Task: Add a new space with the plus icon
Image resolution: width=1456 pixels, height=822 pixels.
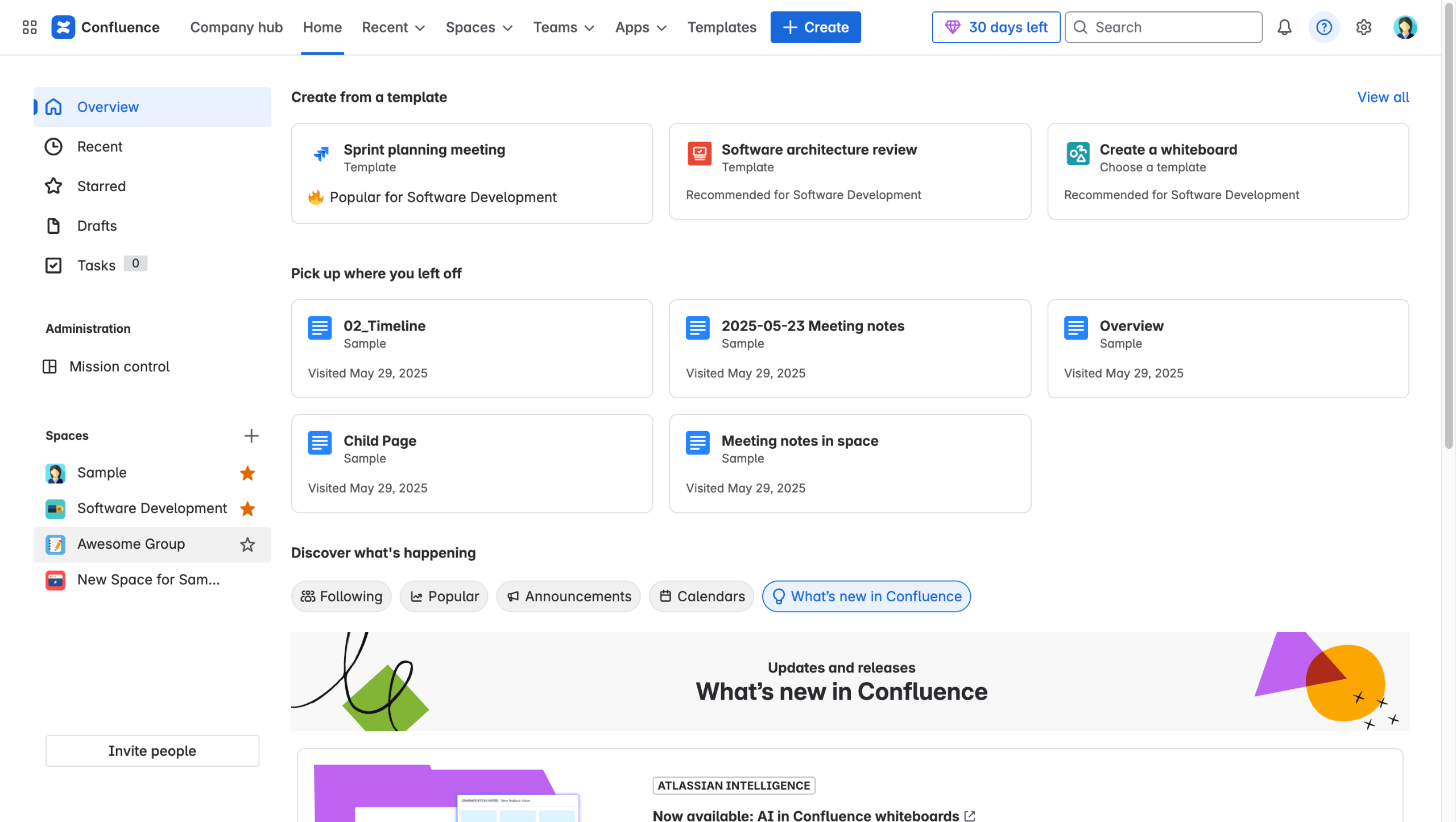Action: 251,436
